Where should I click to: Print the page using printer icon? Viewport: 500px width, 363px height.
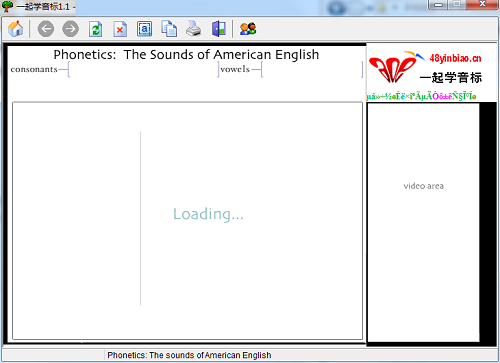click(194, 29)
